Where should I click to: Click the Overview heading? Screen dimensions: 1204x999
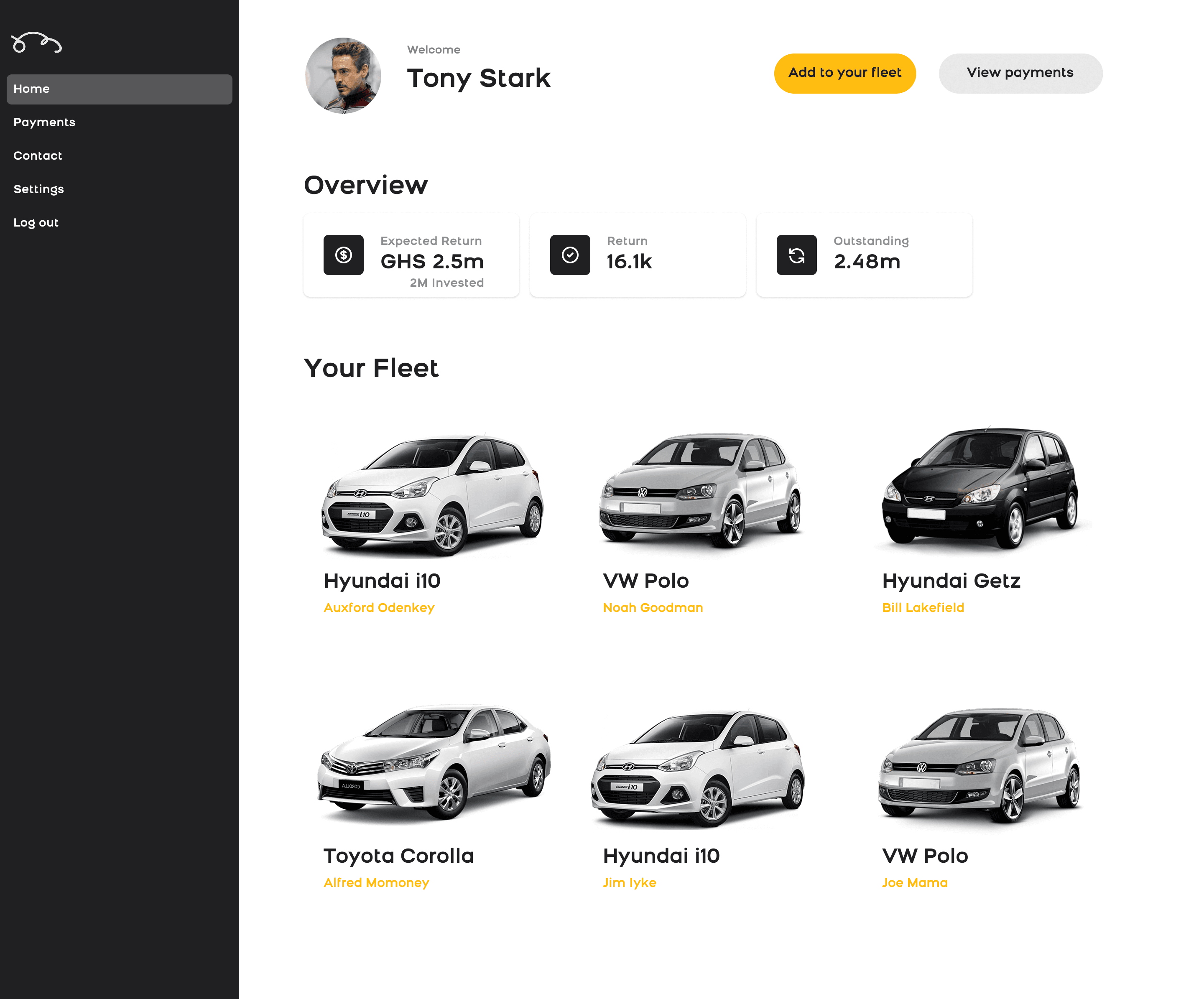tap(366, 185)
